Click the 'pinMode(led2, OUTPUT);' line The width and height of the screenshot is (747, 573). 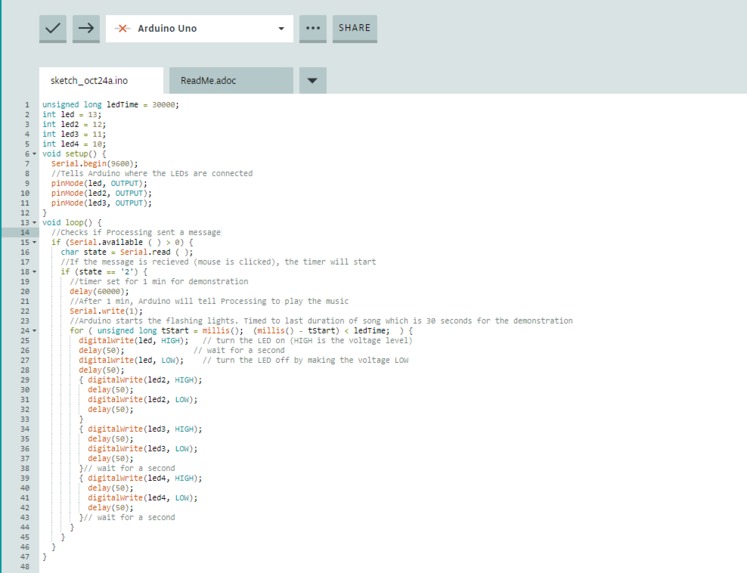click(102, 193)
